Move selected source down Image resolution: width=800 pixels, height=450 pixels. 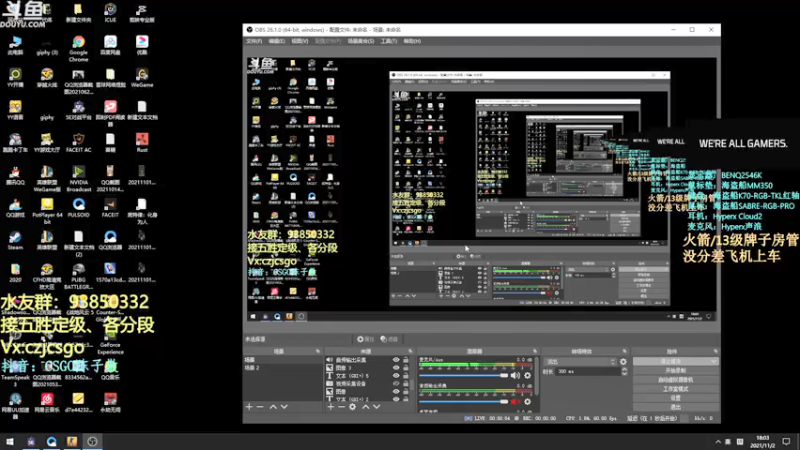tap(377, 407)
